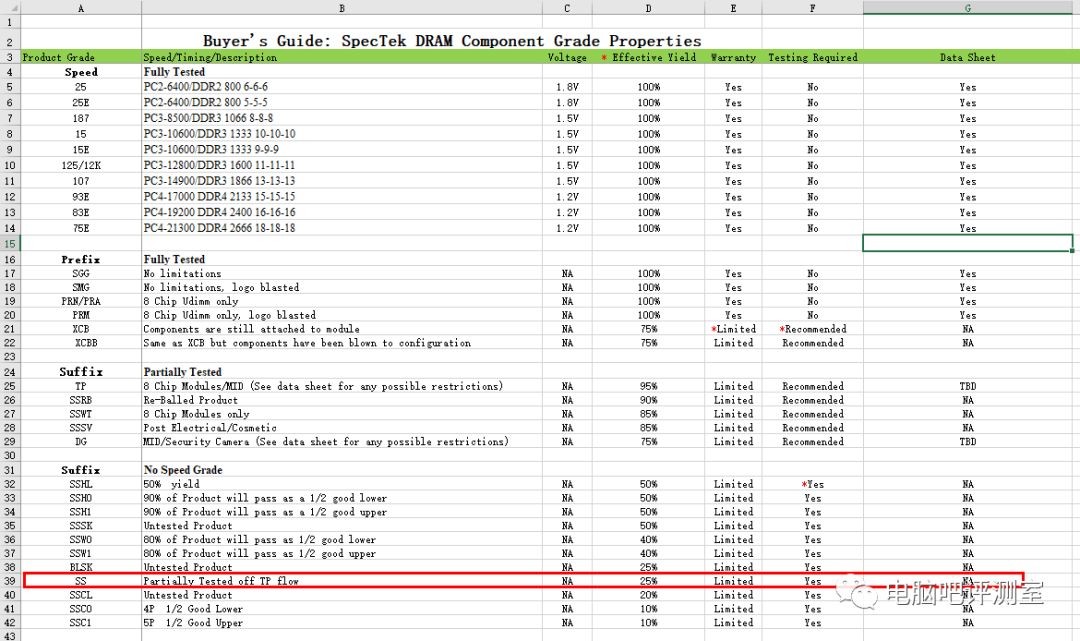Click the 'Voltage' header cell

[567, 57]
